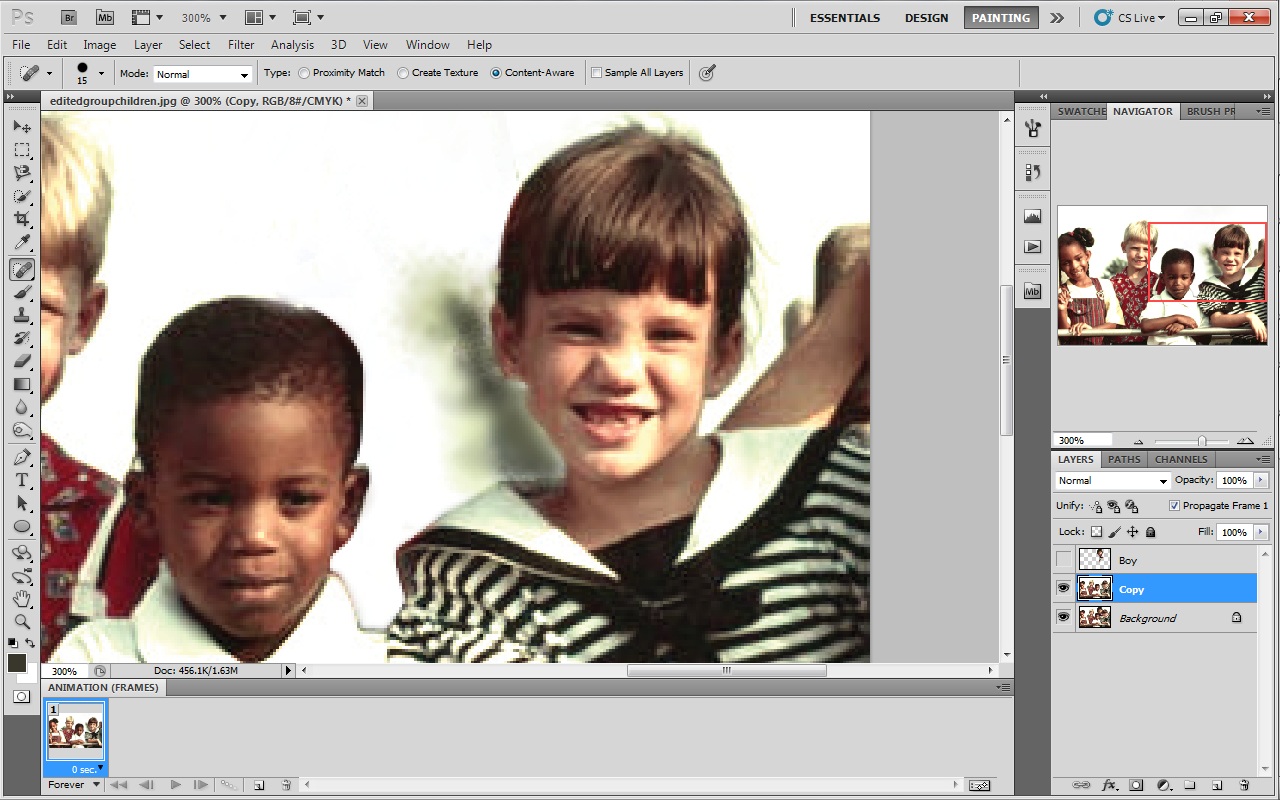This screenshot has height=800, width=1280.
Task: Select the History Brush tool
Action: (22, 338)
